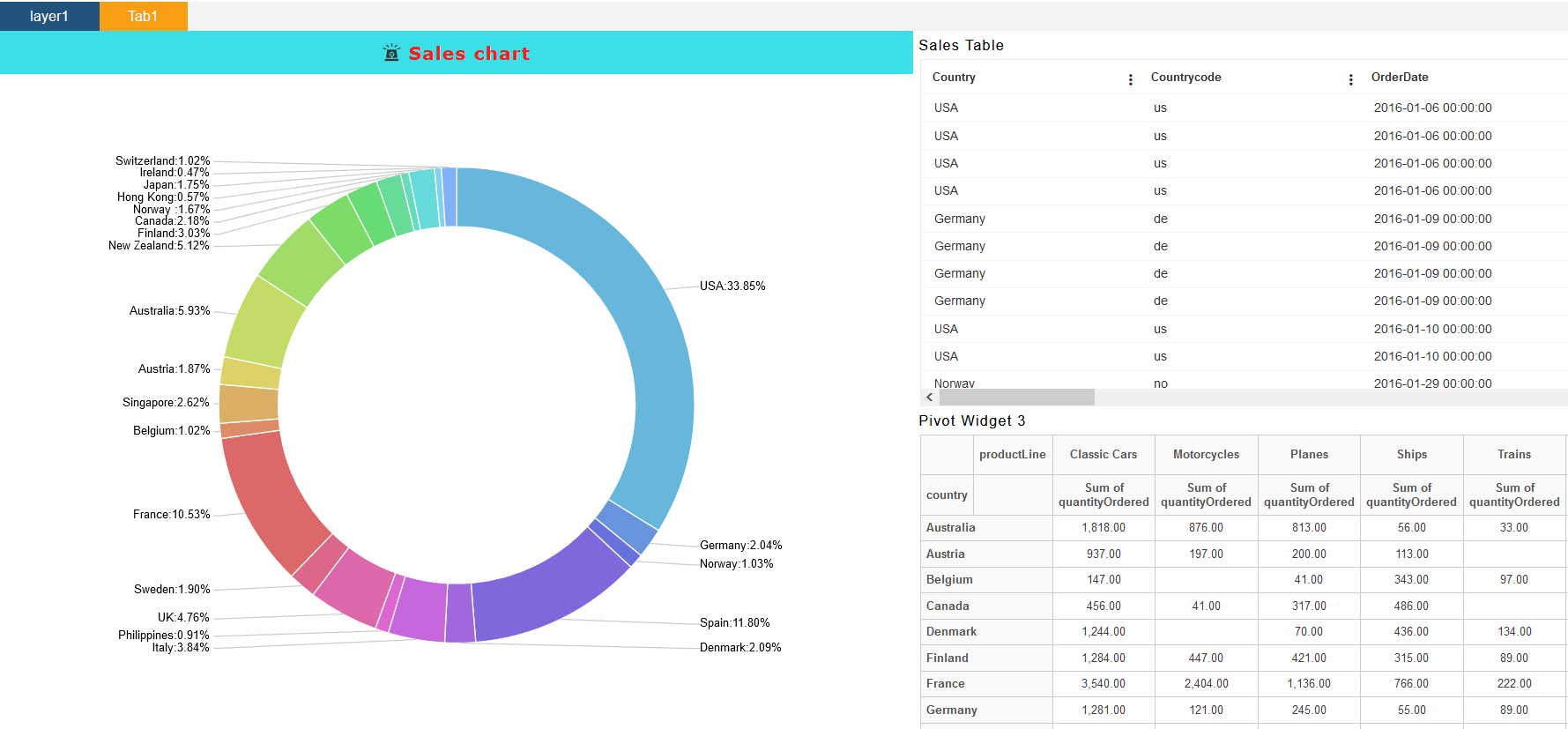Click the 'New Zealand:5.12%' chart label
1568x729 pixels.
(159, 245)
